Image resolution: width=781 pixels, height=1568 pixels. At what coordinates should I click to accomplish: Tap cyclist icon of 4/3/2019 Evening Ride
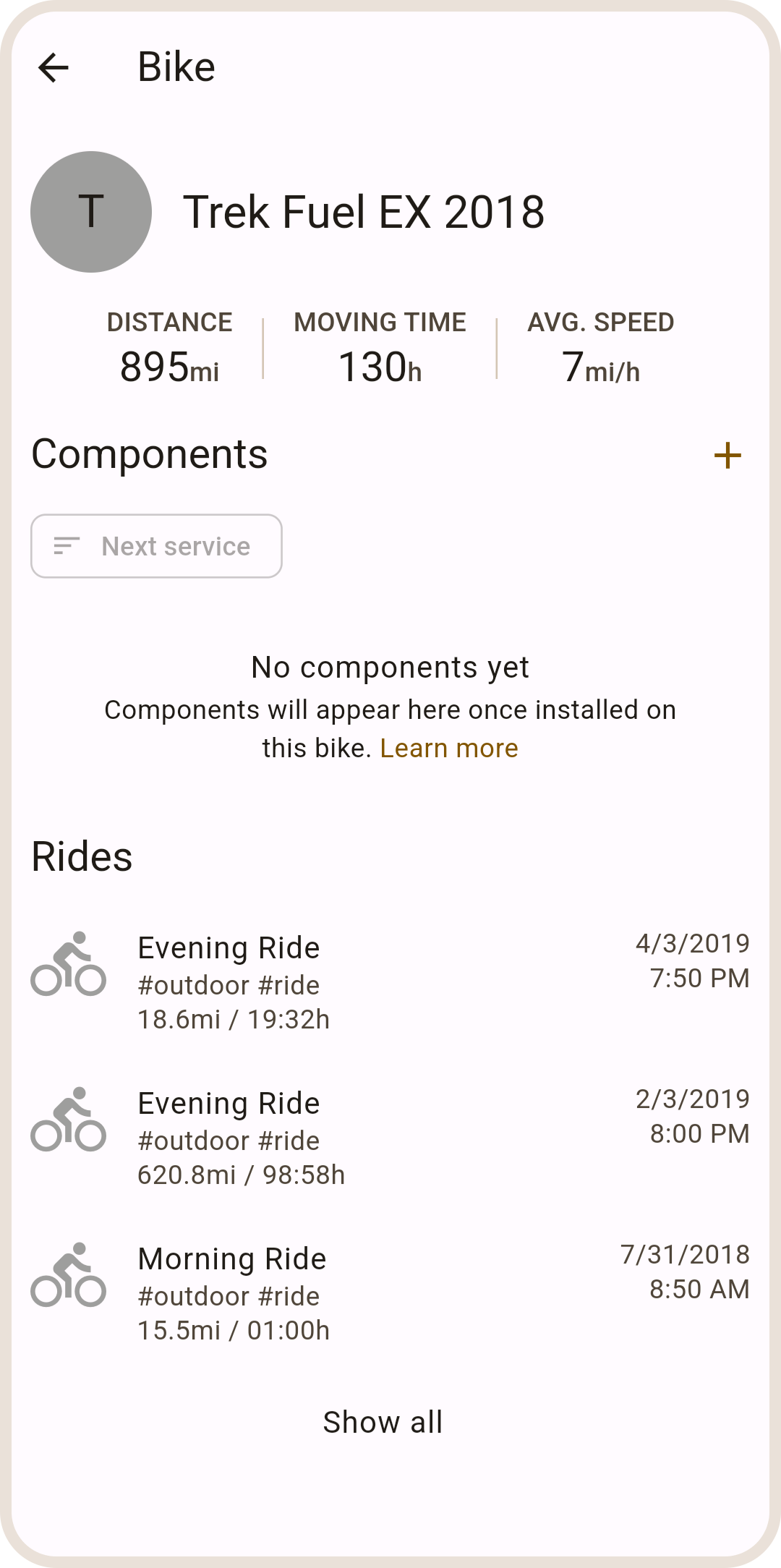pyautogui.click(x=69, y=963)
